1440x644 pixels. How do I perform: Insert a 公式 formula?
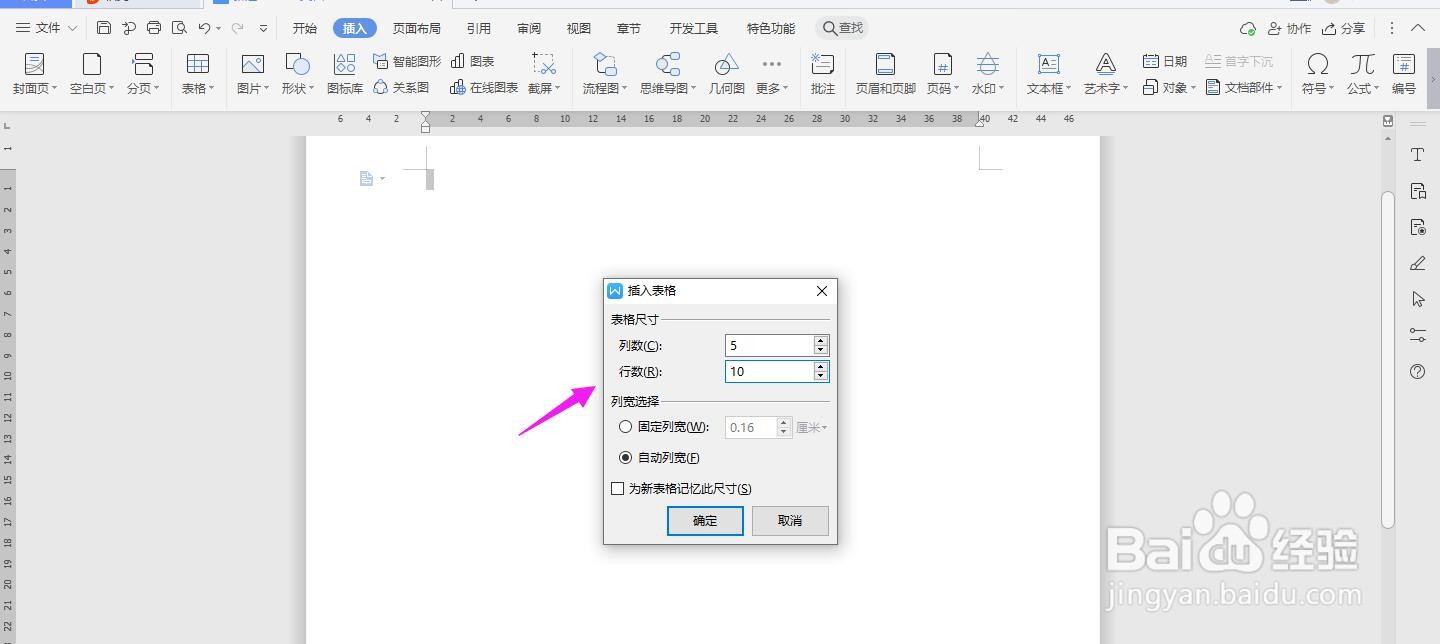(x=1362, y=74)
